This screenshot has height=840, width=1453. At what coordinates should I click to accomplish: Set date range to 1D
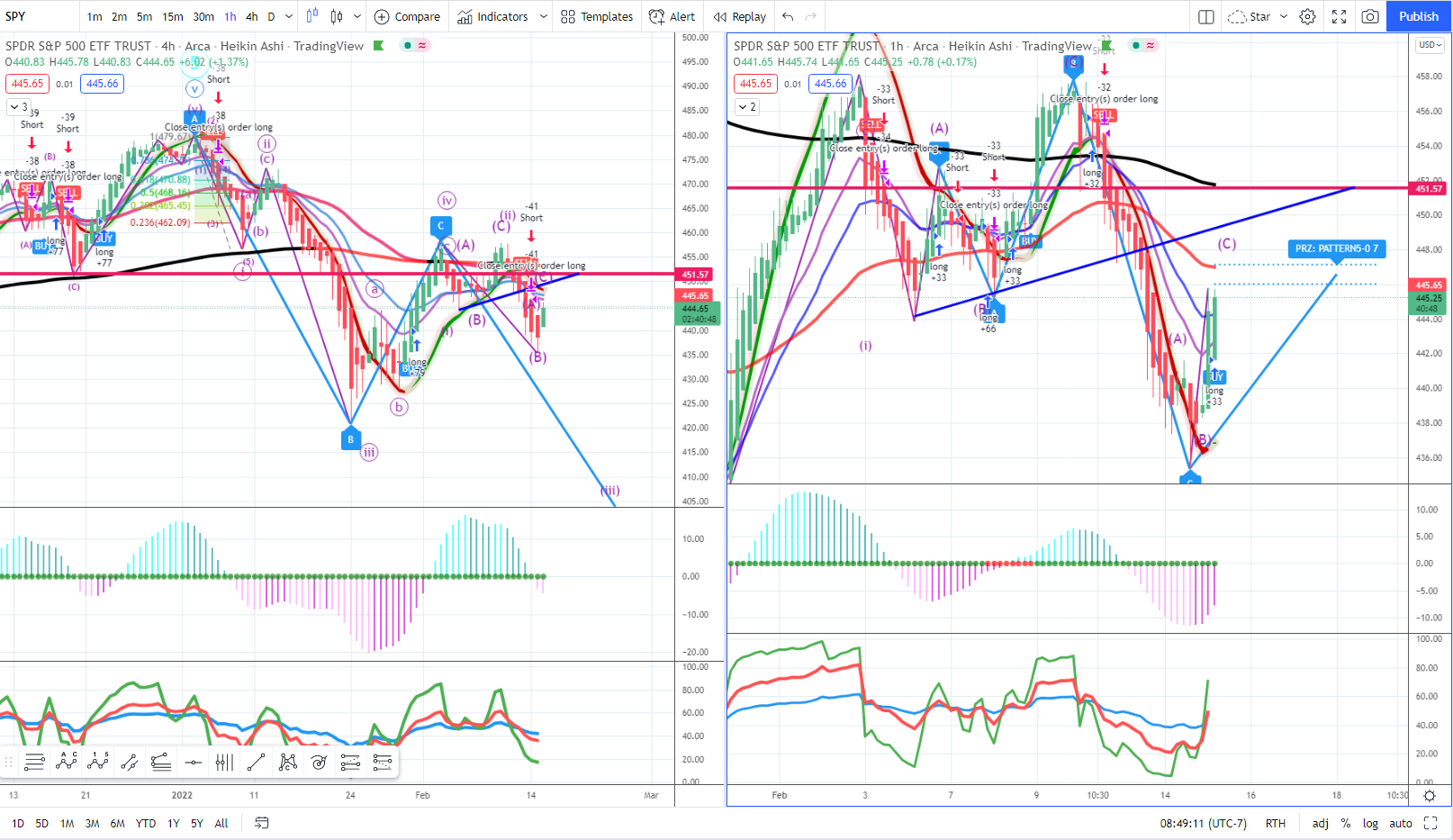click(x=18, y=823)
